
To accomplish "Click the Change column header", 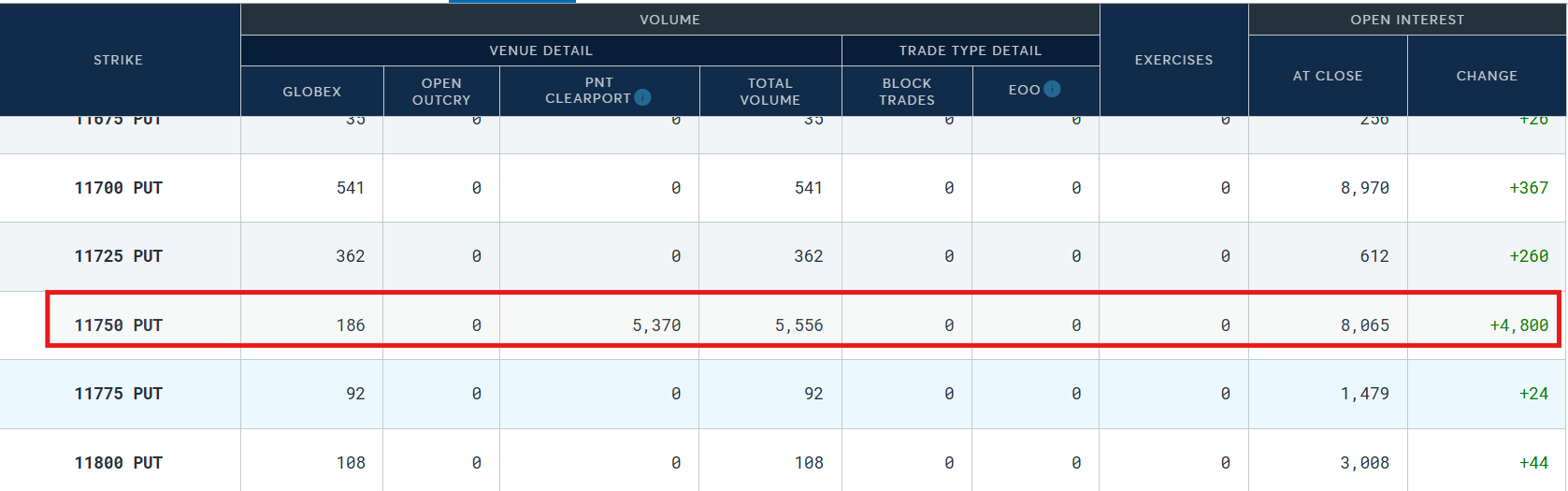I will click(x=1487, y=76).
